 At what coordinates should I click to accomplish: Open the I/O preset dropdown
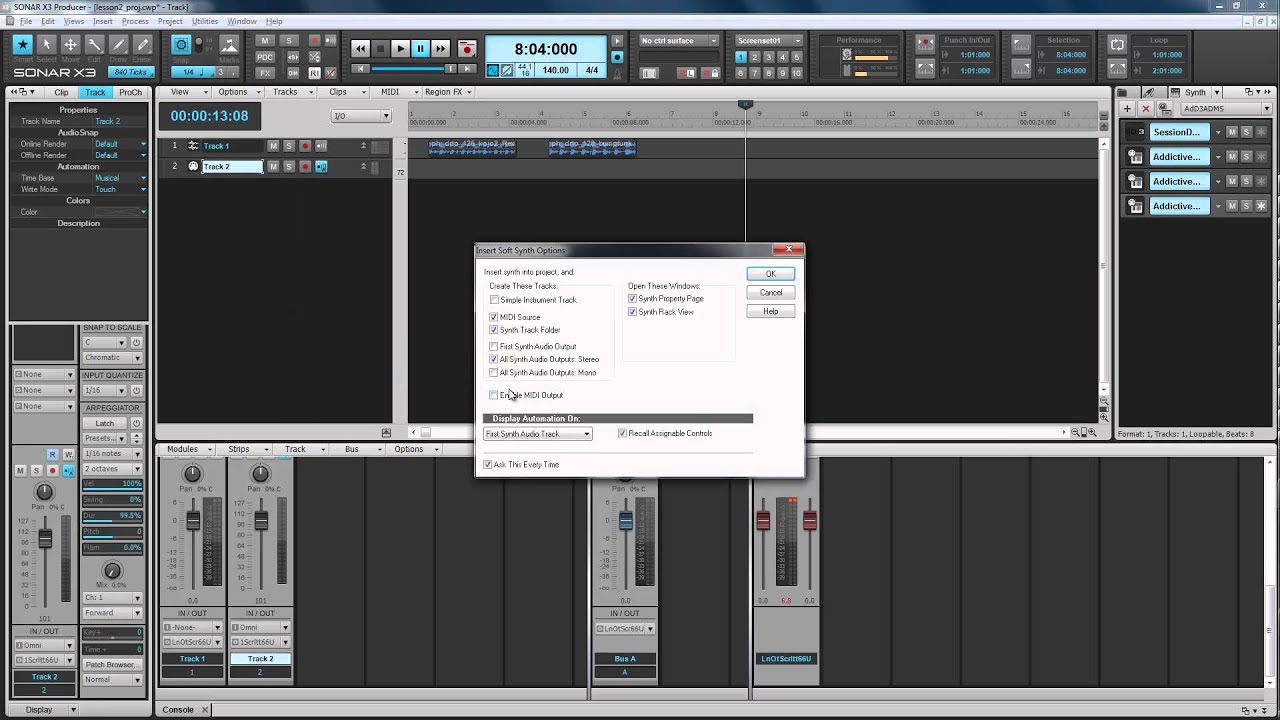coord(361,116)
